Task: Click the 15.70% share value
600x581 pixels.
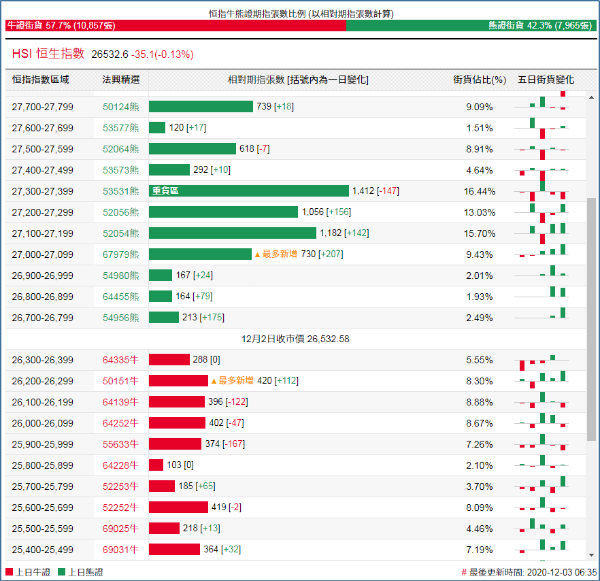Action: click(x=479, y=233)
